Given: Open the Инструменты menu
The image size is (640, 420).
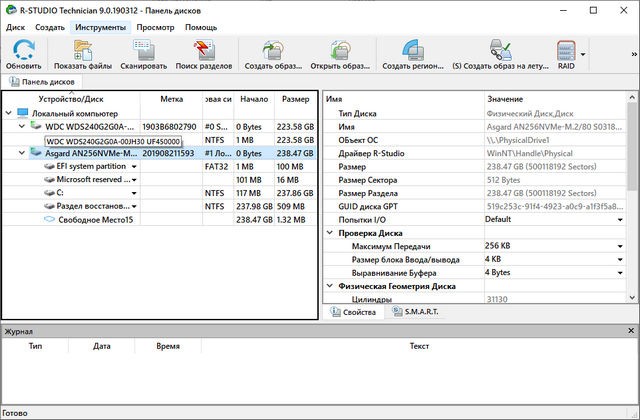Looking at the screenshot, I should [x=100, y=27].
